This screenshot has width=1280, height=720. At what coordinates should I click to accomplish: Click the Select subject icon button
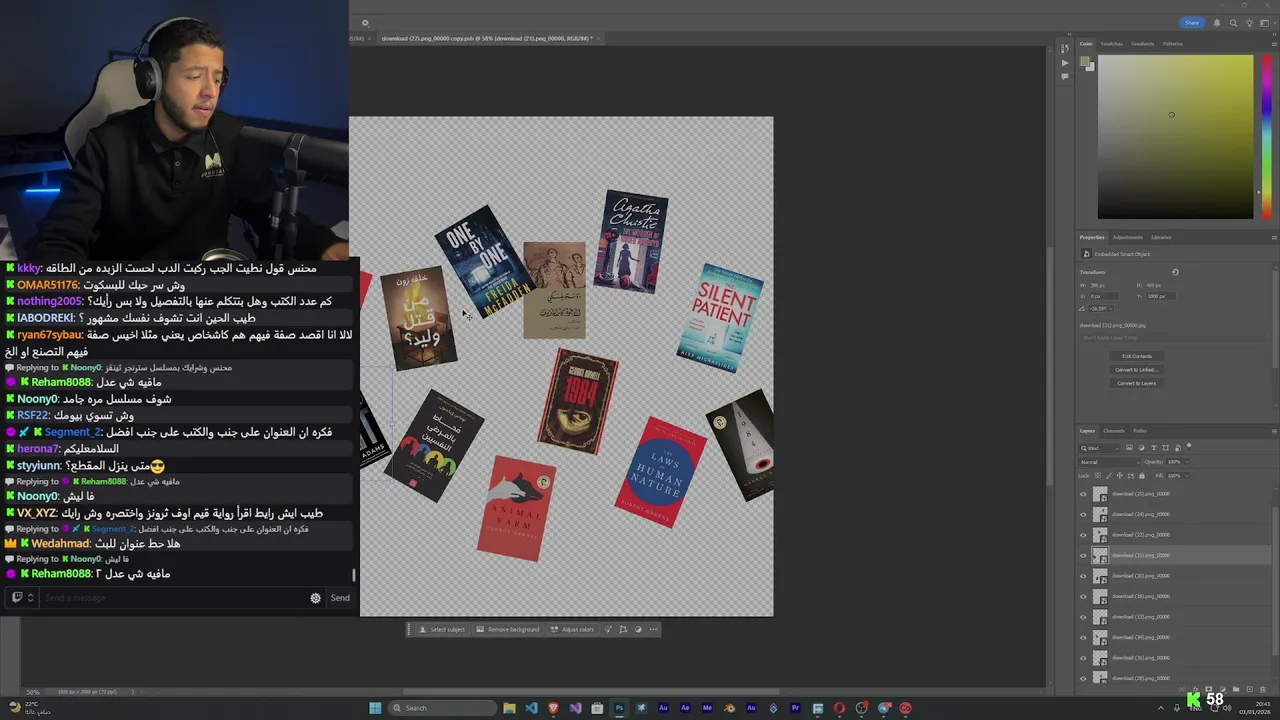tap(442, 629)
